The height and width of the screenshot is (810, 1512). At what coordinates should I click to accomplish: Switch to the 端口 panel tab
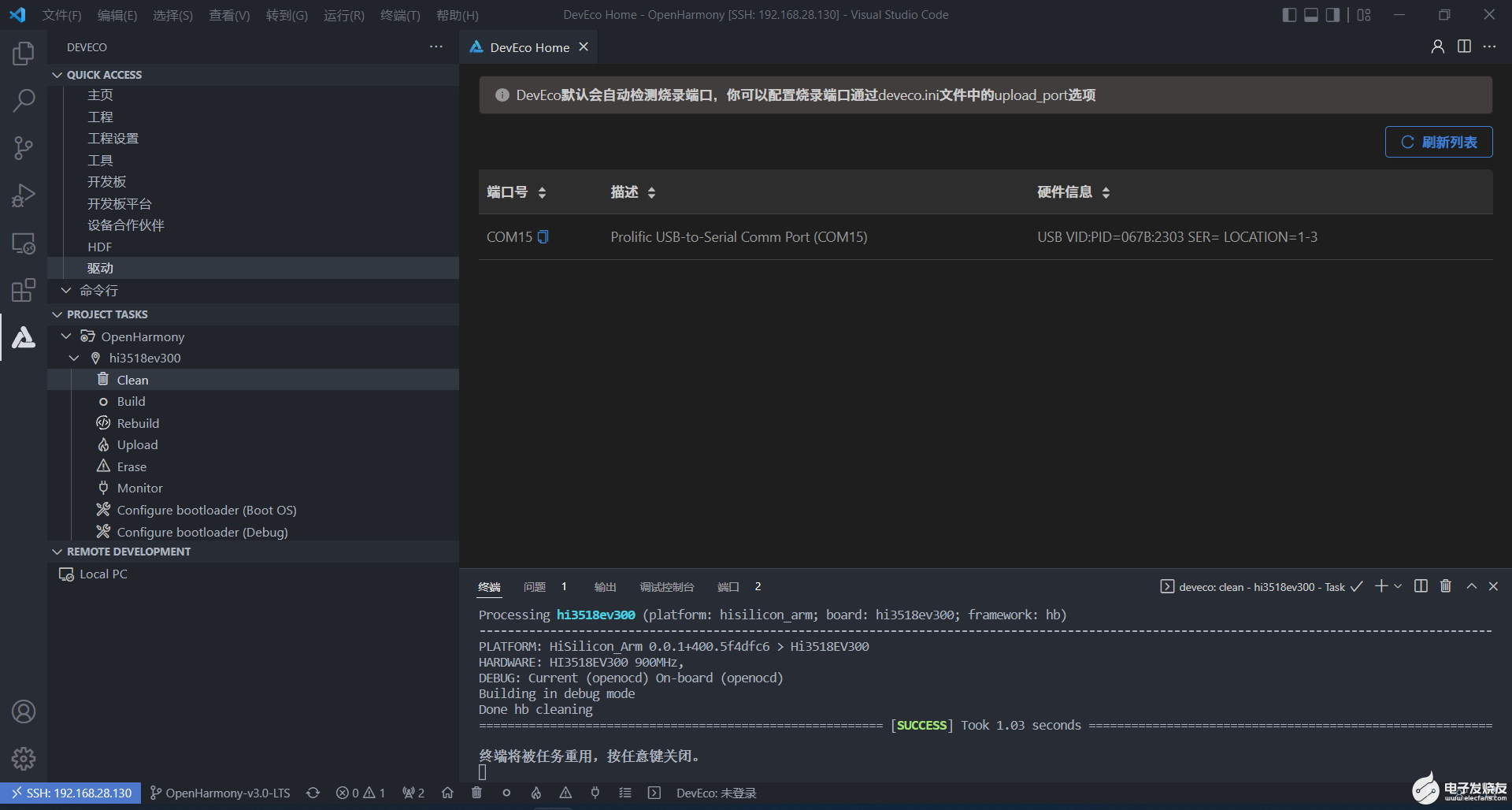[728, 587]
